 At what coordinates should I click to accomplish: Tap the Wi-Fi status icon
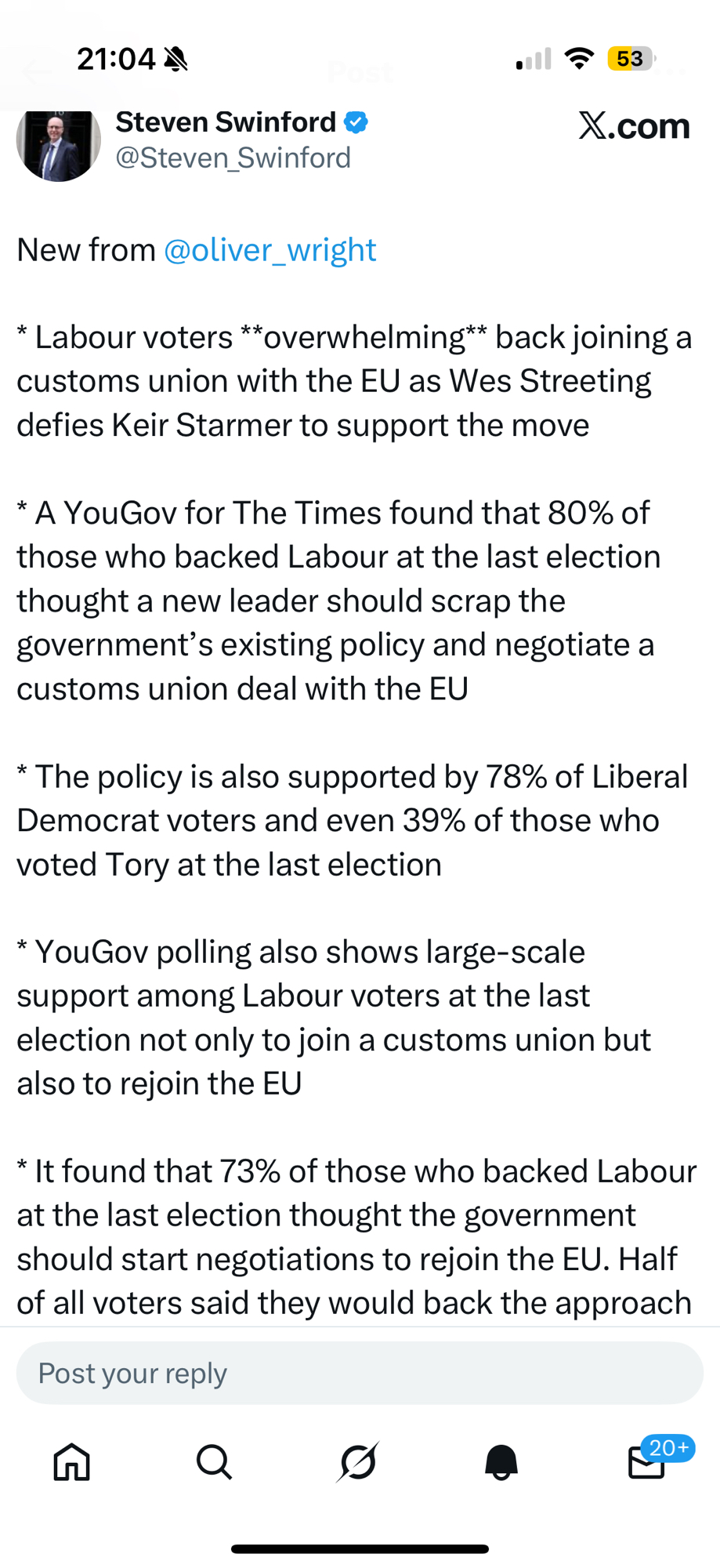click(579, 59)
